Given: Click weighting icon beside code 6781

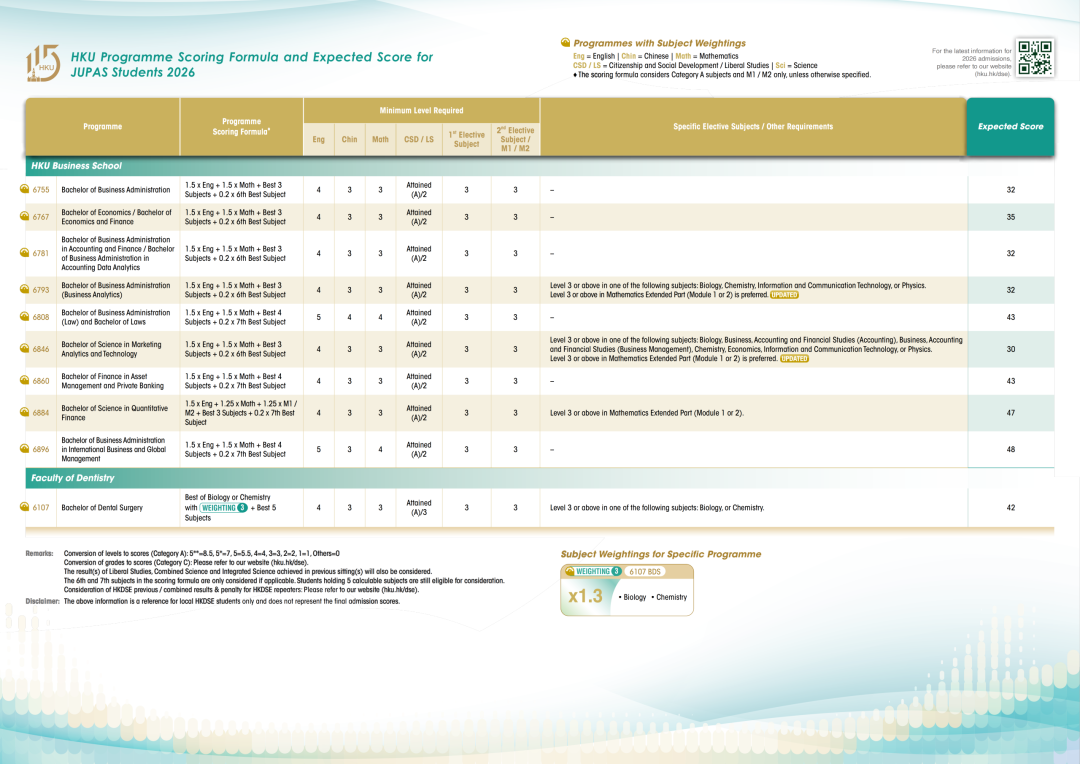Looking at the screenshot, I should (25, 253).
